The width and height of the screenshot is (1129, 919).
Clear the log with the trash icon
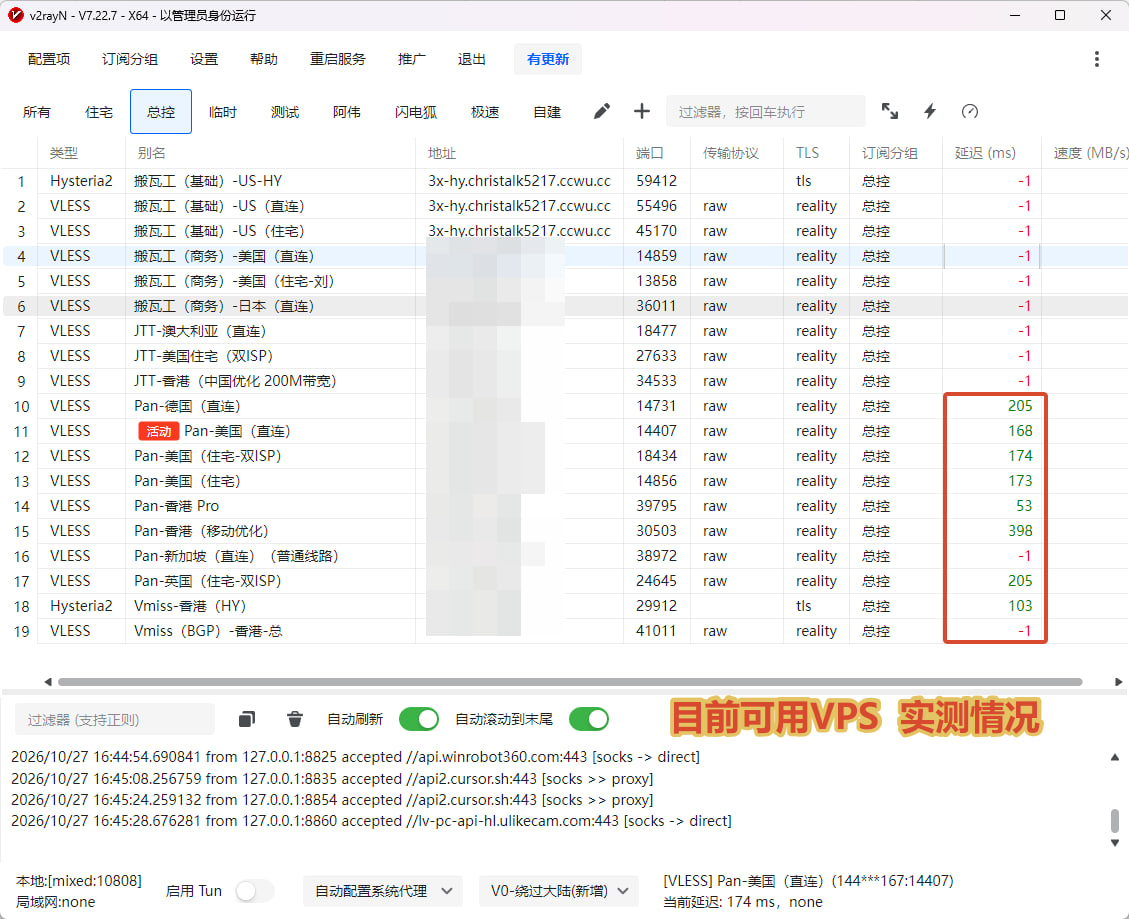[x=294, y=719]
